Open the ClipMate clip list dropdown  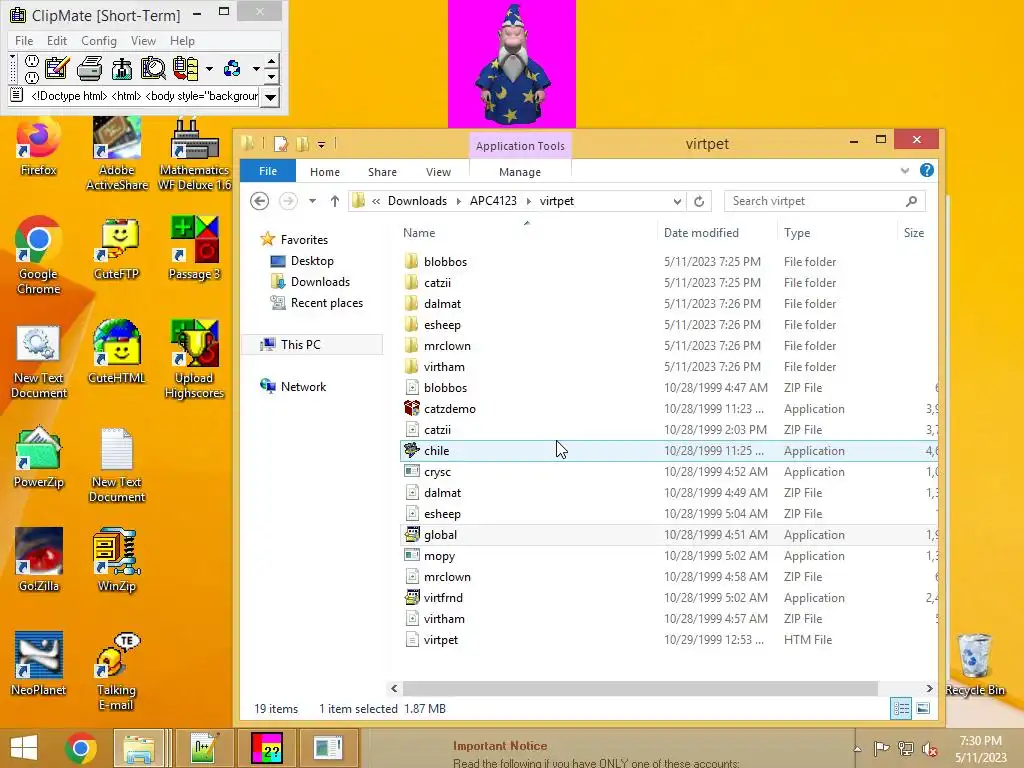(270, 97)
